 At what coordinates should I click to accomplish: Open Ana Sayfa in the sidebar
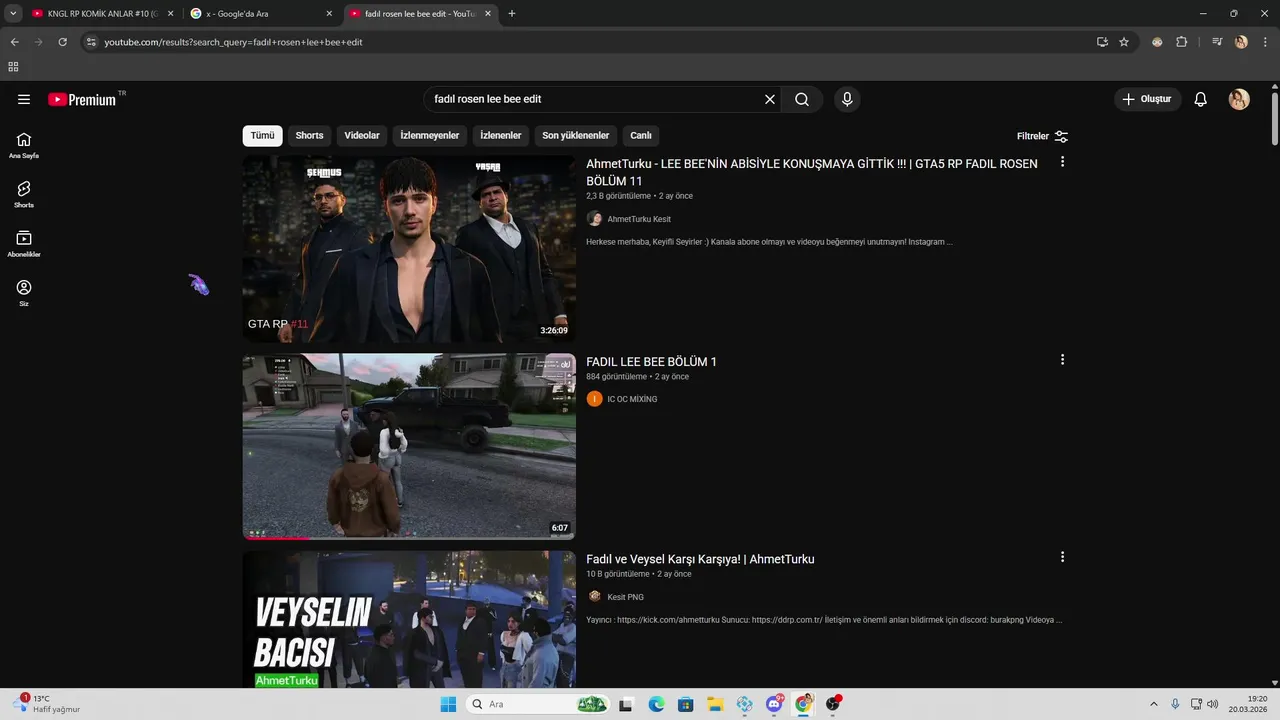(24, 145)
